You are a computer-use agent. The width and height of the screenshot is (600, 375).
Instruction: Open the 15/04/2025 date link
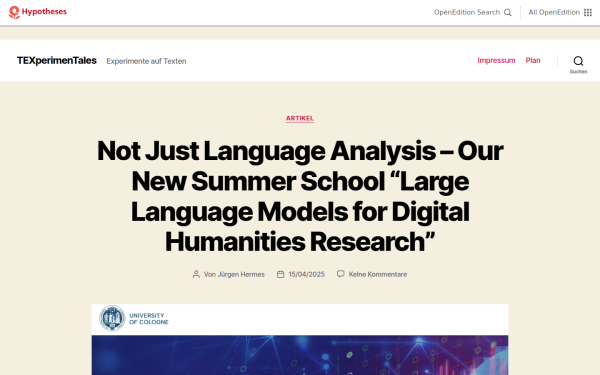point(307,274)
